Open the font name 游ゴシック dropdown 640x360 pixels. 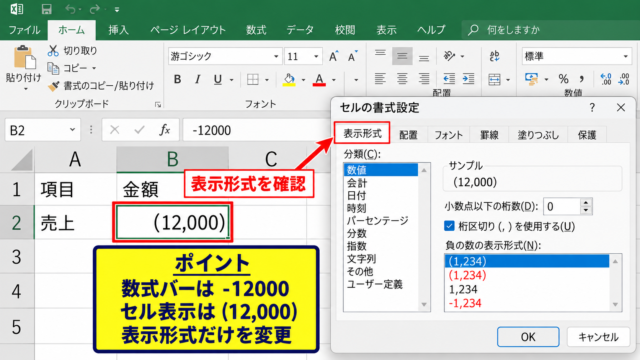pos(276,56)
